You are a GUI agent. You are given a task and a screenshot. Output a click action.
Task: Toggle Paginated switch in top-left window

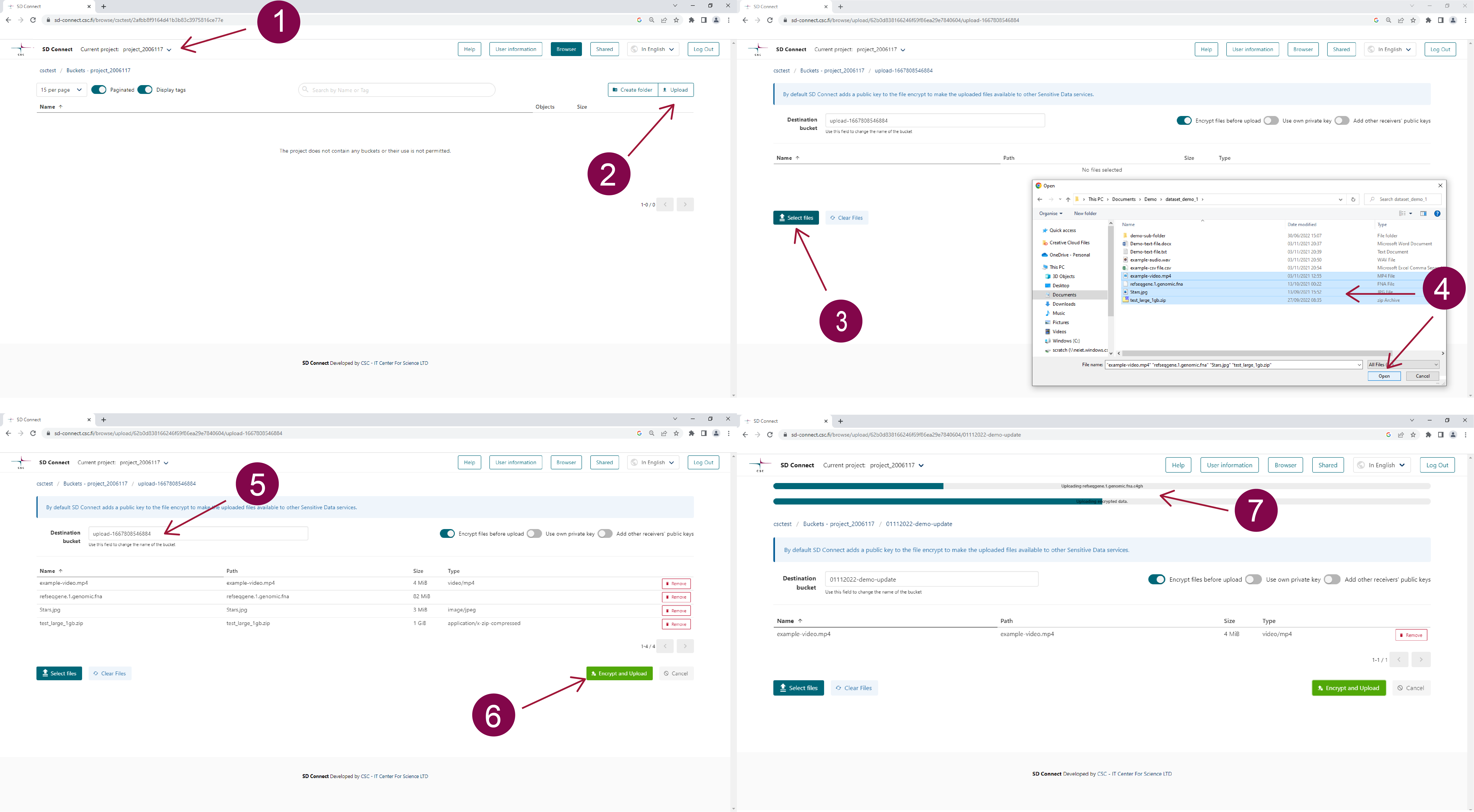pyautogui.click(x=99, y=90)
